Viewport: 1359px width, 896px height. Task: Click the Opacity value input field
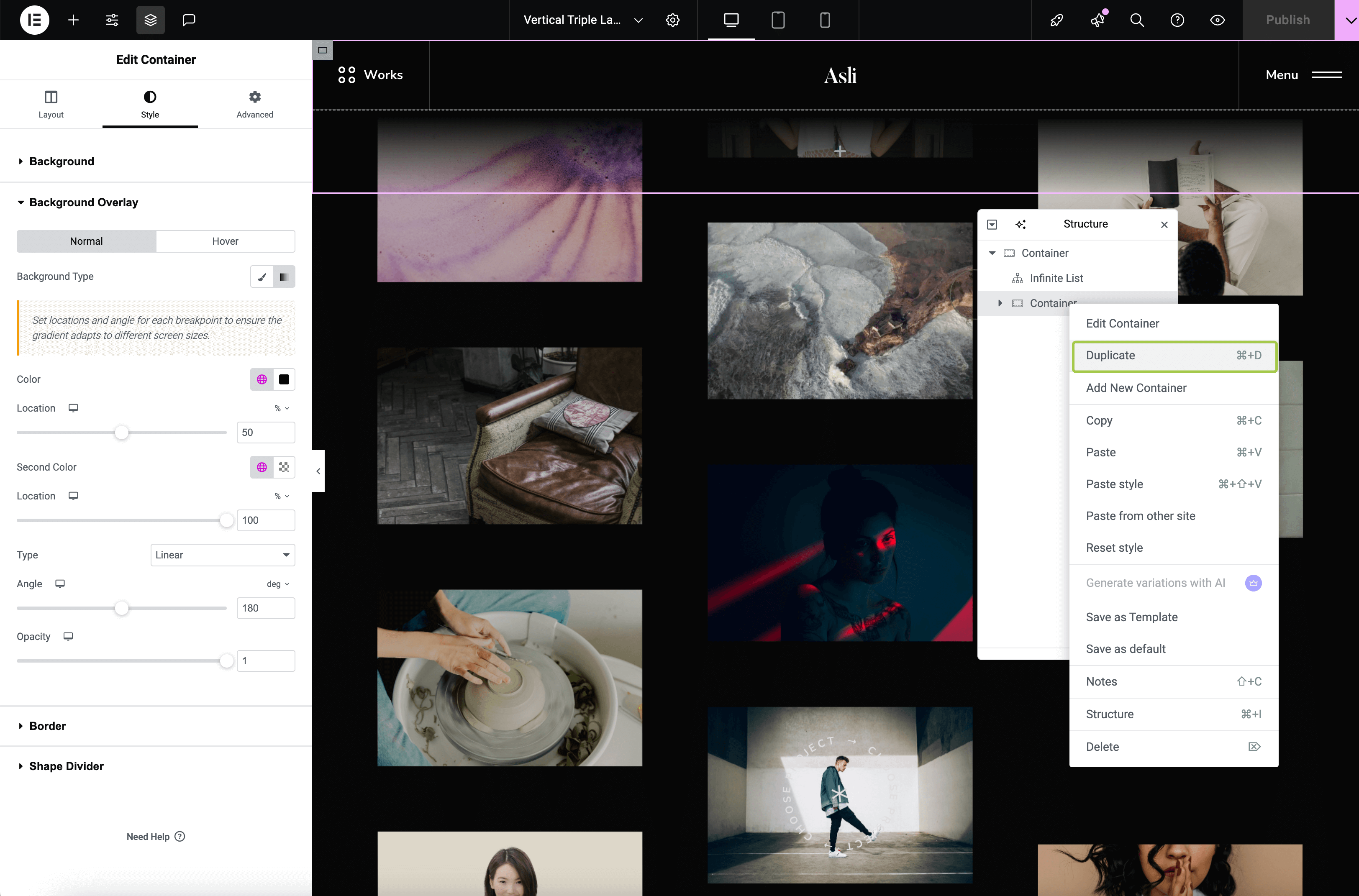(266, 661)
